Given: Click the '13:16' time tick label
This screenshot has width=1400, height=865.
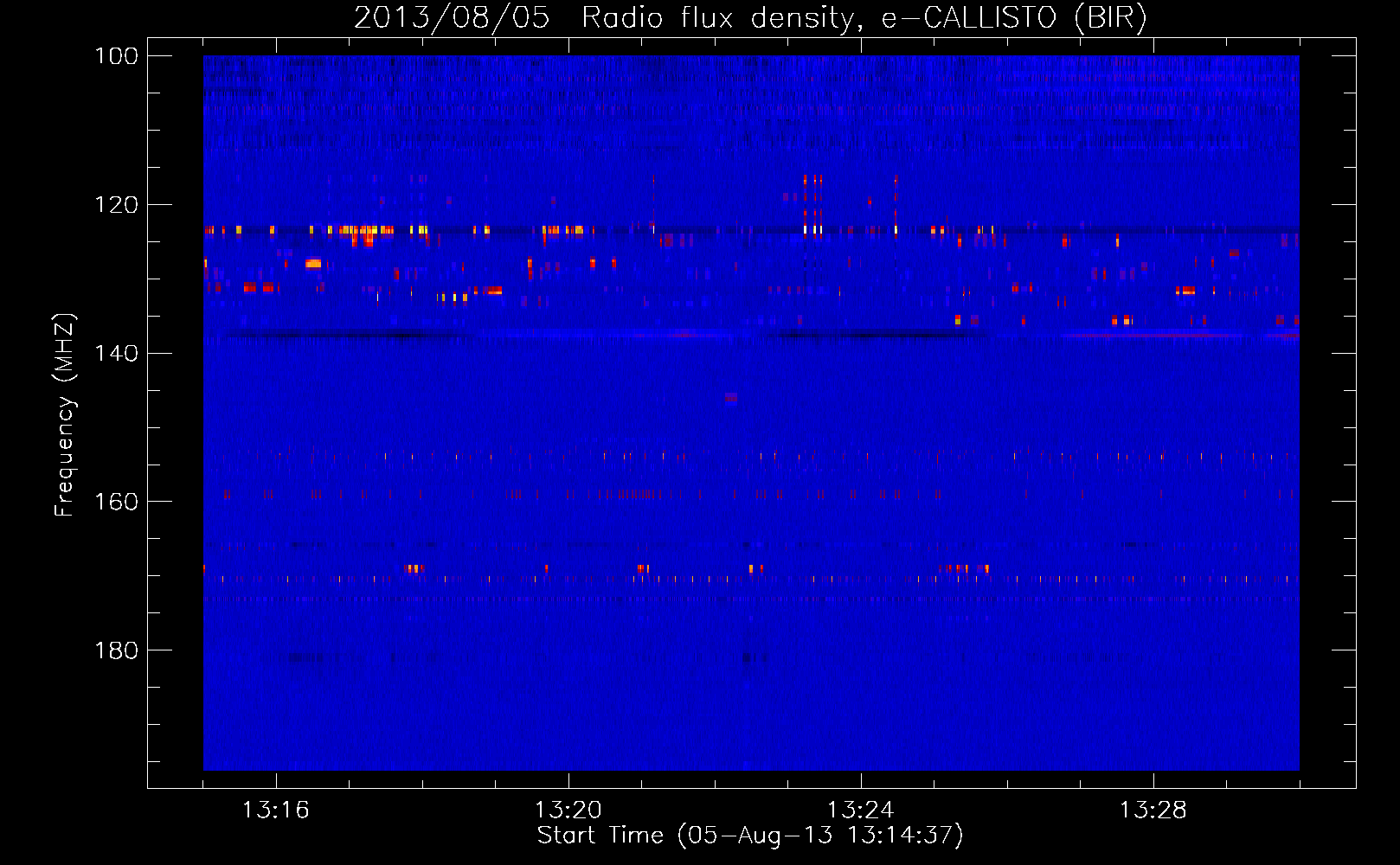Looking at the screenshot, I should [x=275, y=811].
